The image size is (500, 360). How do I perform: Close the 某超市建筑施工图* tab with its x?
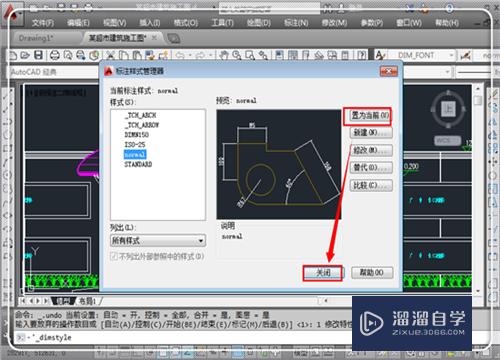tap(154, 38)
